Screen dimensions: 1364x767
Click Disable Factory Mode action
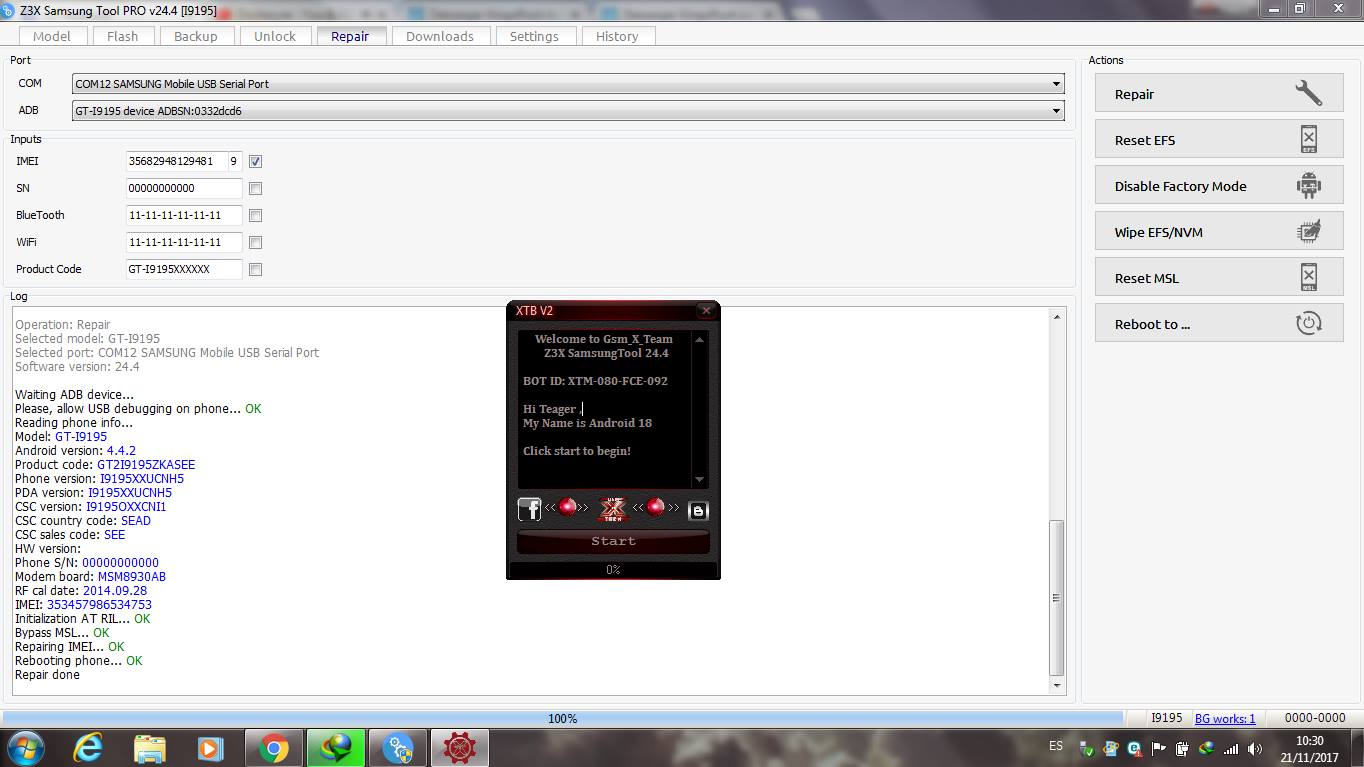tap(1219, 186)
